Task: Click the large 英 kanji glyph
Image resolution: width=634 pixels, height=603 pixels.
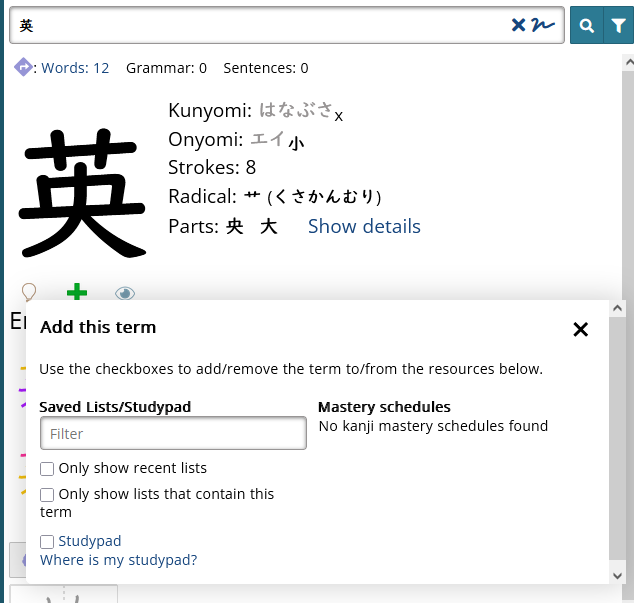Action: pyautogui.click(x=82, y=193)
